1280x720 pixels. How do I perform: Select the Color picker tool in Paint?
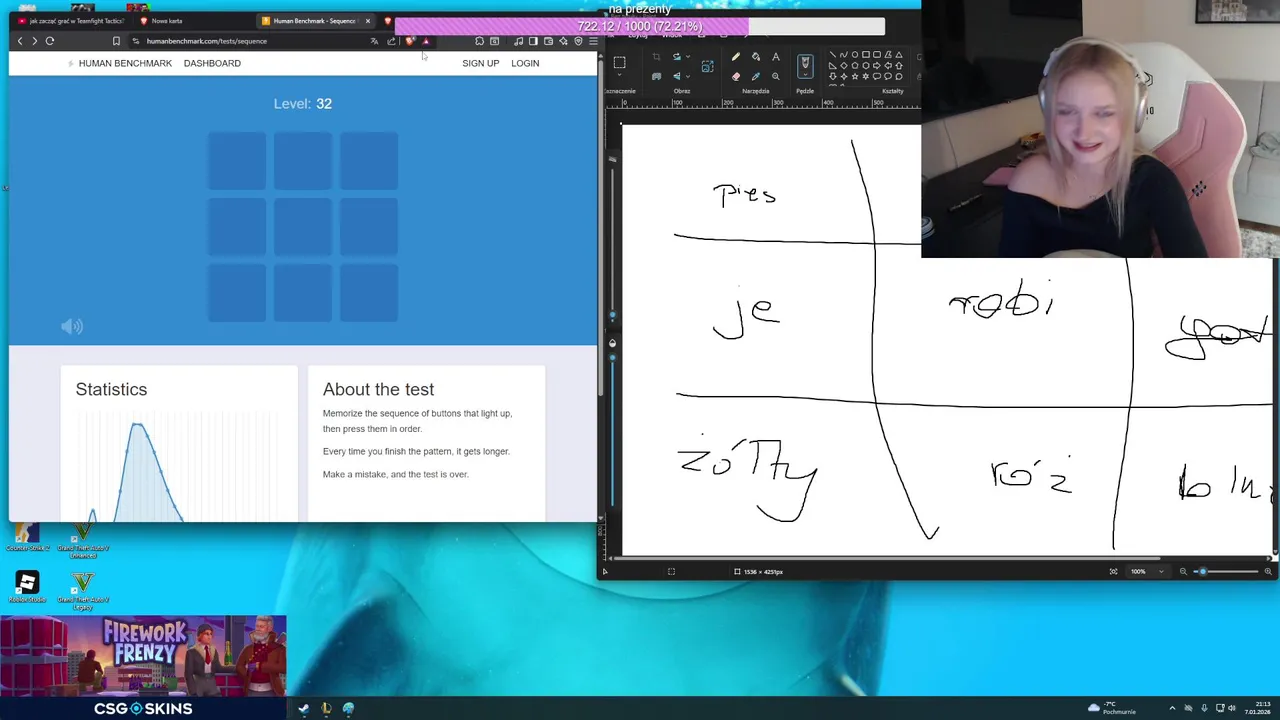(756, 77)
